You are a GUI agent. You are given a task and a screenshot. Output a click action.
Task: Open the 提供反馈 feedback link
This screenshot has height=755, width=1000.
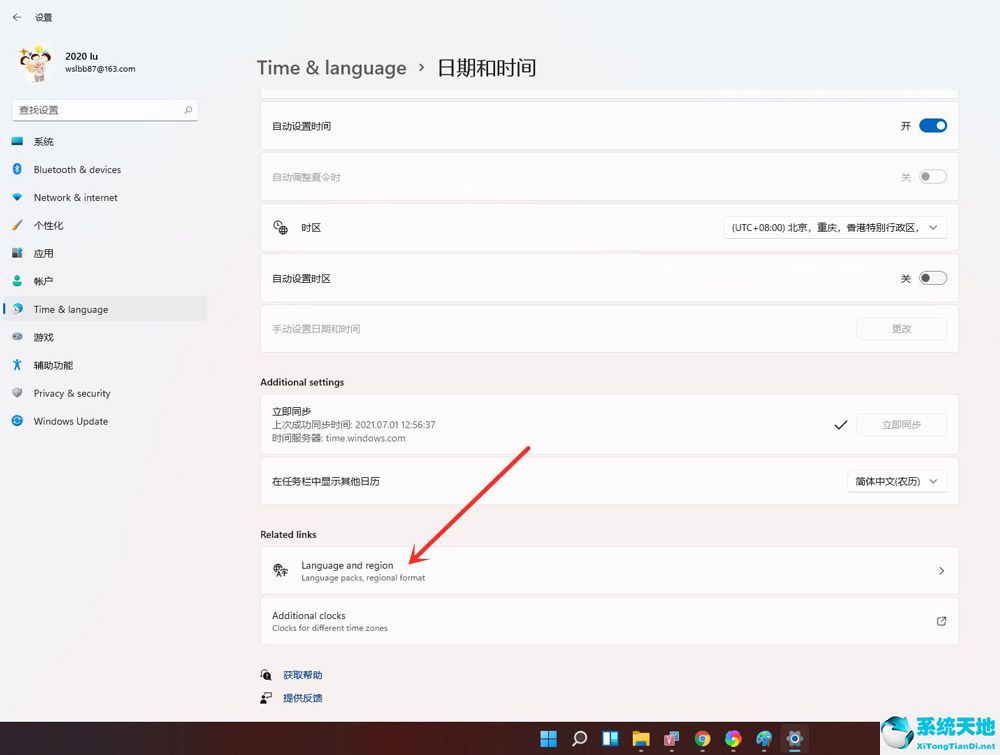click(x=303, y=697)
